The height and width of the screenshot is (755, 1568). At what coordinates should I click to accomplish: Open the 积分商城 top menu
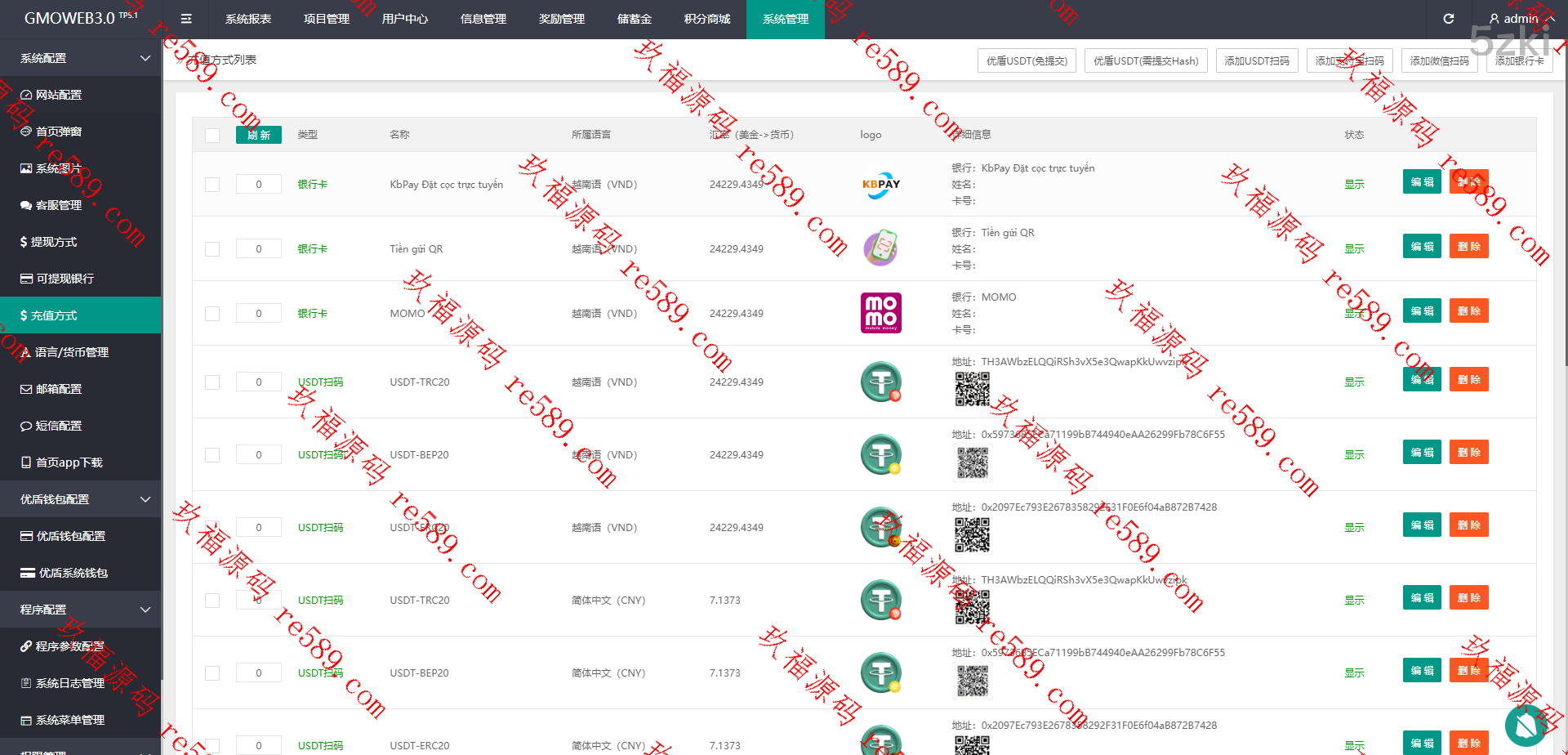coord(706,19)
